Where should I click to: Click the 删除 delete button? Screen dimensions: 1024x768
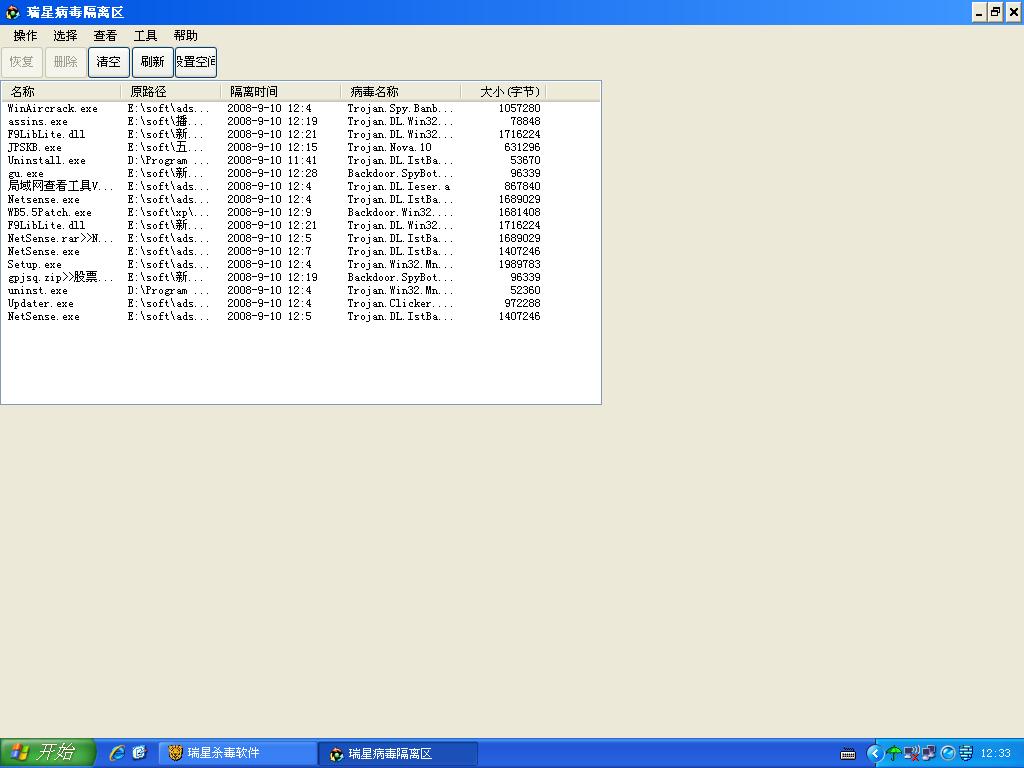point(65,62)
